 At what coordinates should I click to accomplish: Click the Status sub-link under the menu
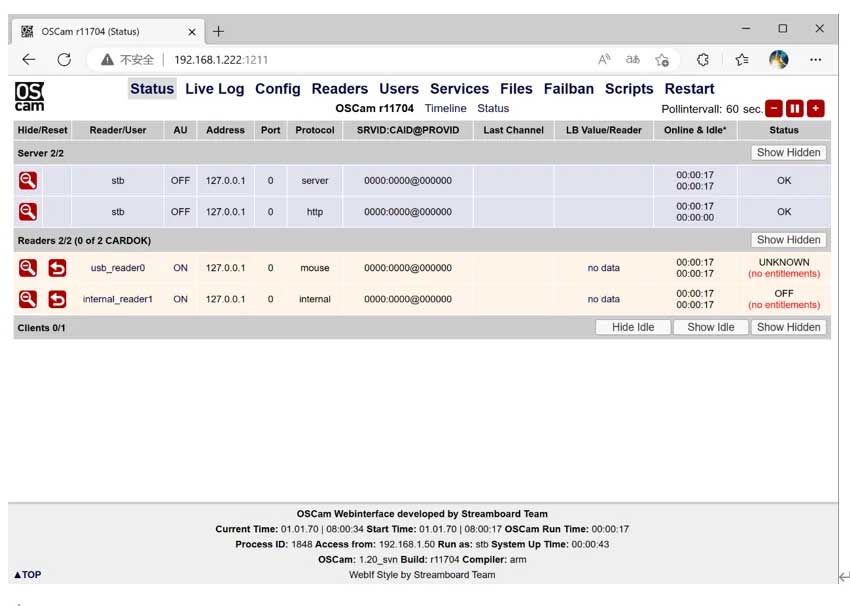[x=493, y=108]
